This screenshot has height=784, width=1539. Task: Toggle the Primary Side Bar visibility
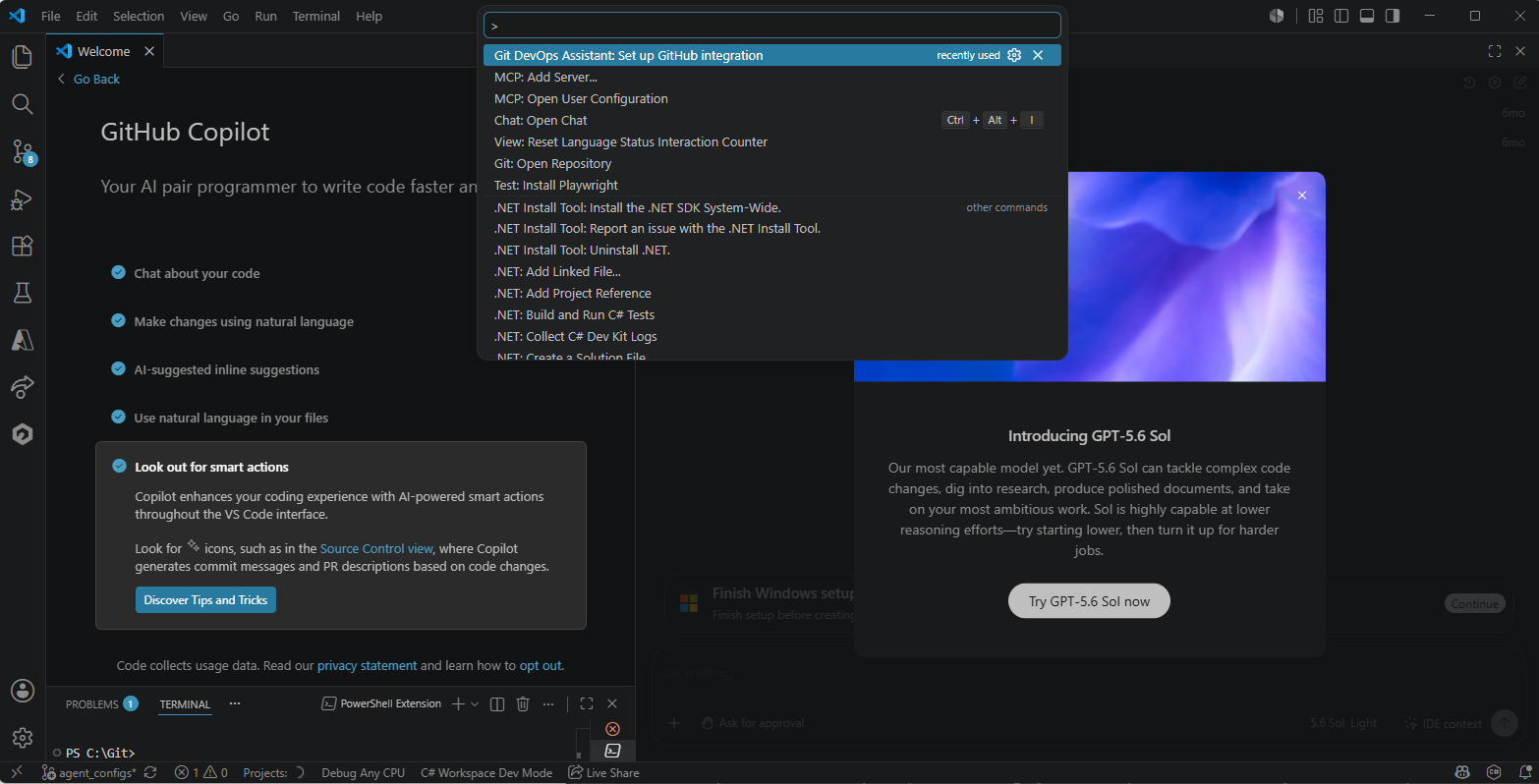[x=1341, y=16]
